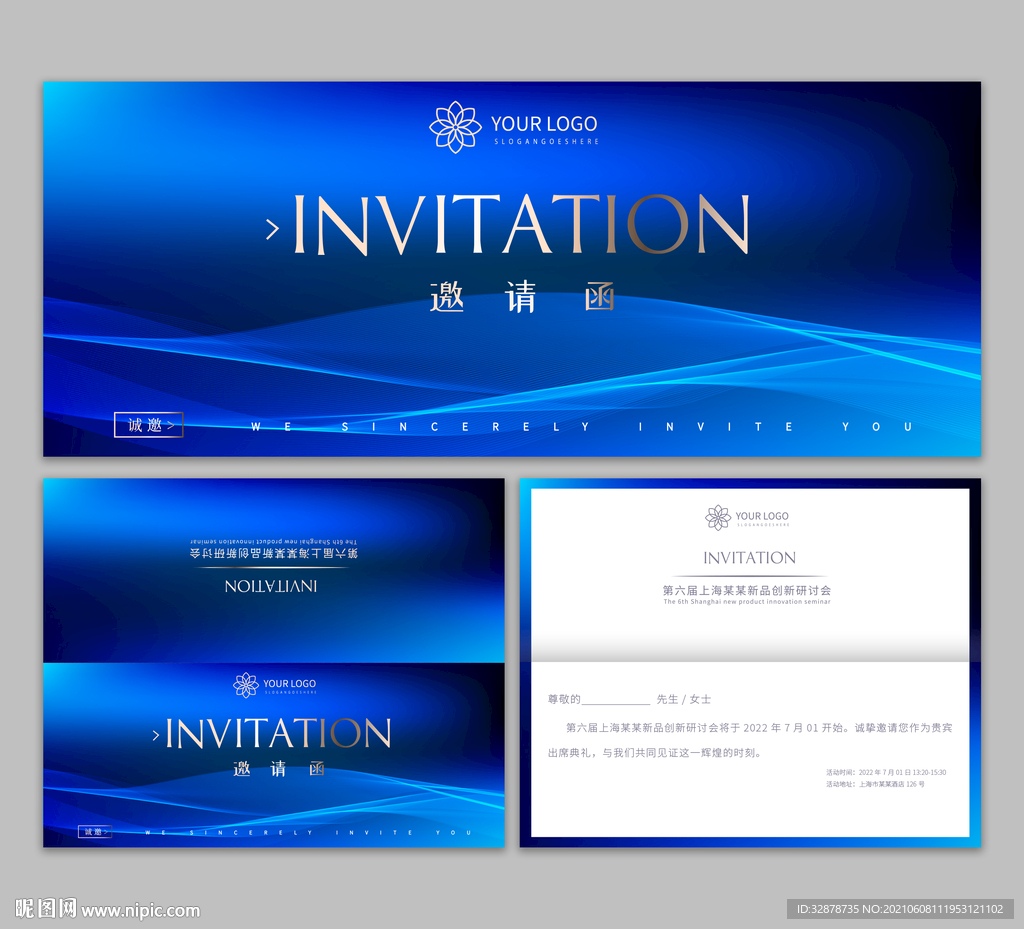
Task: Select the 邀请函 characters on the top card
Action: [522, 297]
